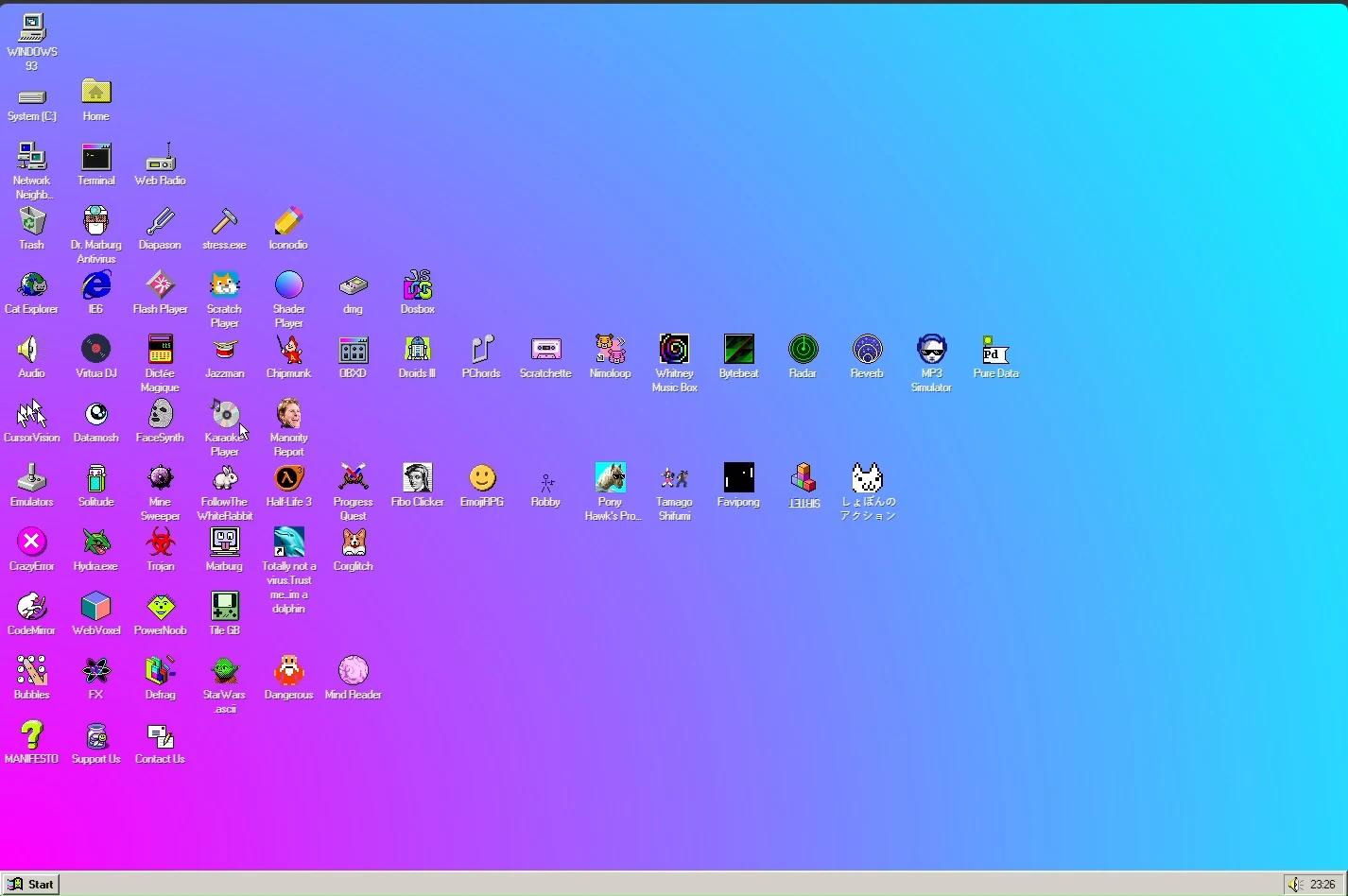Launch Datamosh eye icon

pos(95,414)
